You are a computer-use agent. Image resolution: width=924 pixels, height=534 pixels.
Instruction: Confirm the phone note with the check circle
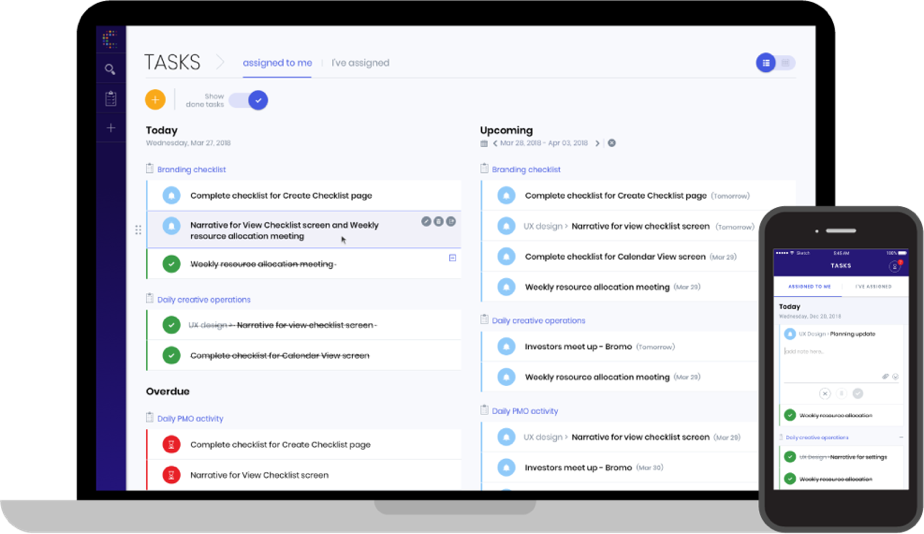point(858,394)
